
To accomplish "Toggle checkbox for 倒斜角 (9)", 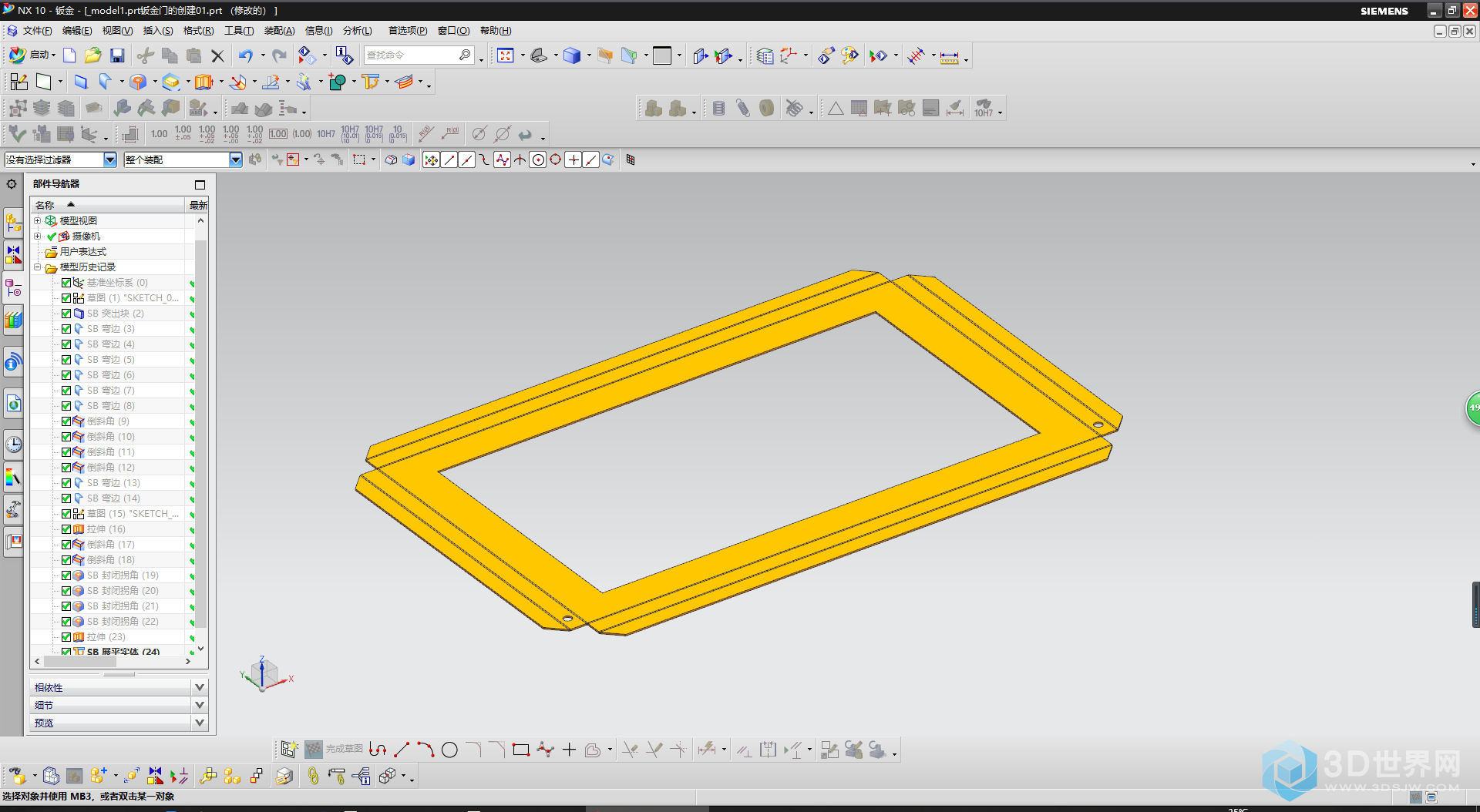I will pyautogui.click(x=66, y=421).
